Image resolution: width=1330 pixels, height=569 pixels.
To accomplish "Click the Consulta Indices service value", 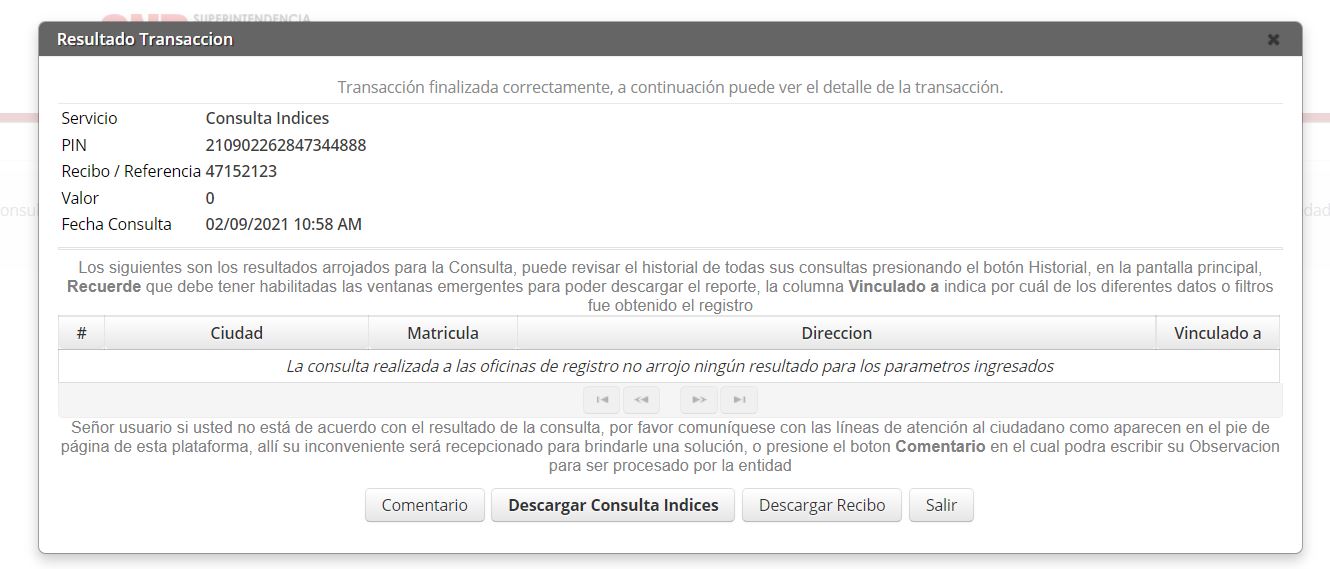I will 267,118.
